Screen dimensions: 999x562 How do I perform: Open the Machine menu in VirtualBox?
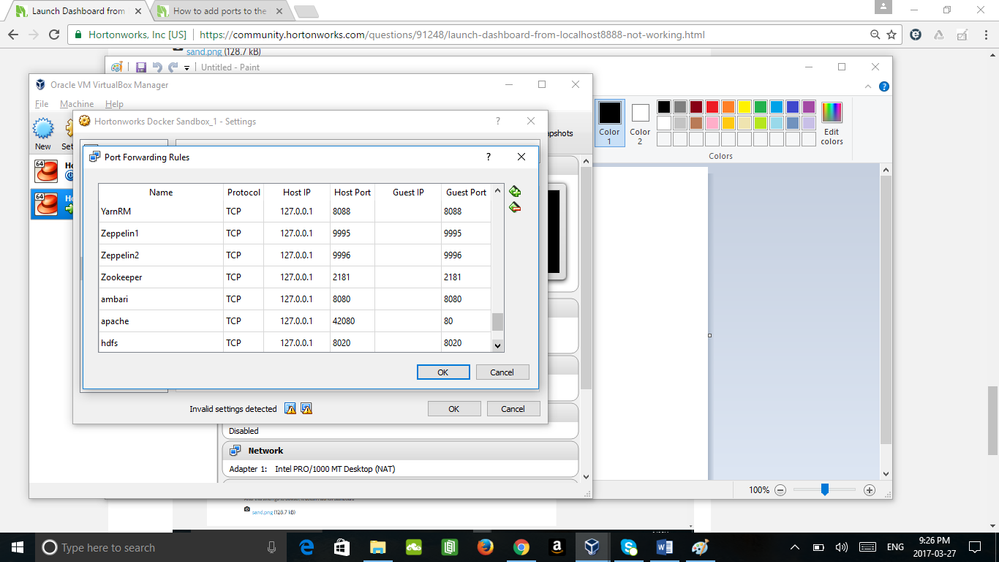click(x=76, y=104)
